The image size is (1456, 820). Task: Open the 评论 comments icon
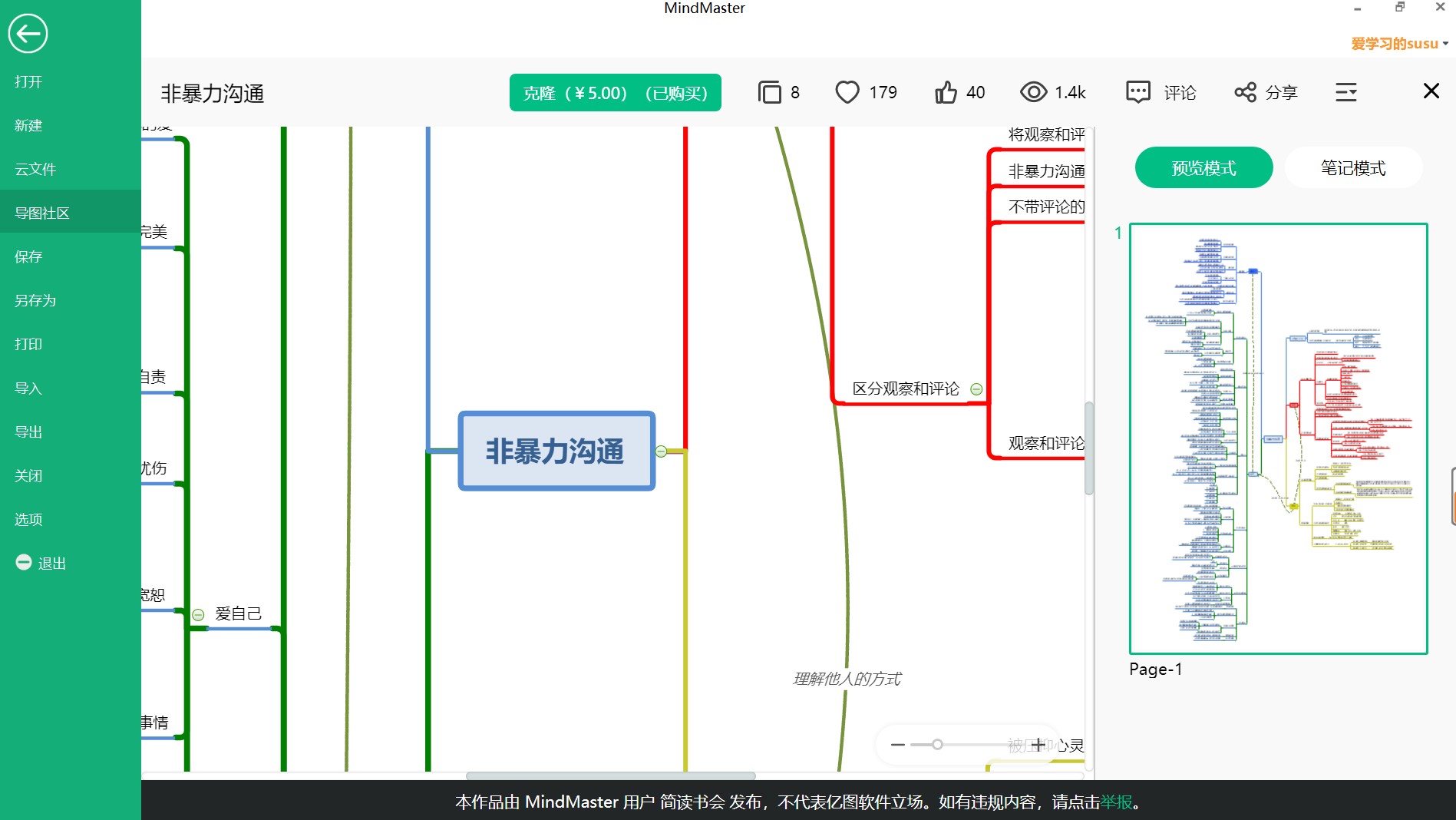(1137, 92)
